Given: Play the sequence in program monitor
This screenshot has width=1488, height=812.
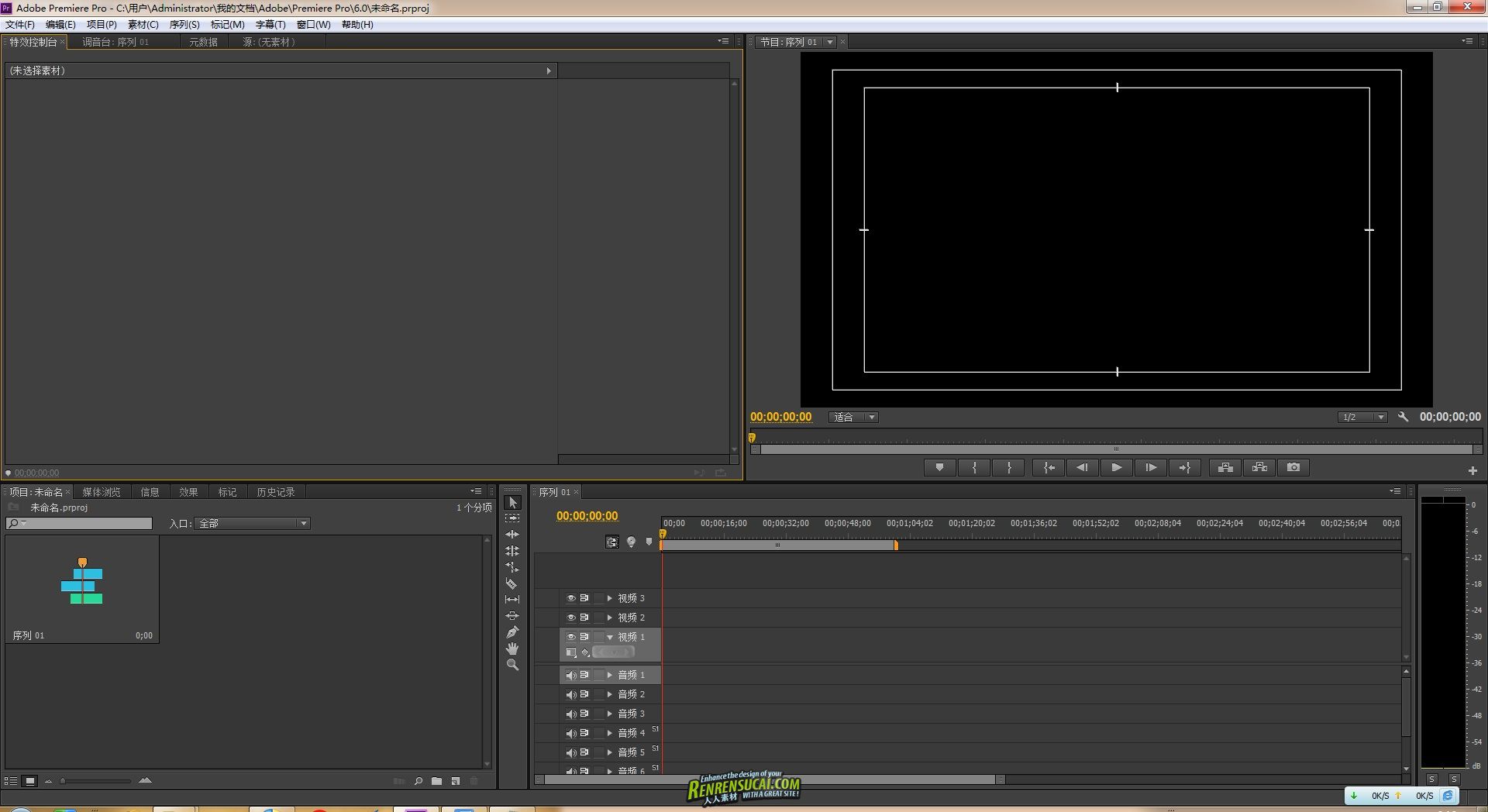Looking at the screenshot, I should [1117, 467].
